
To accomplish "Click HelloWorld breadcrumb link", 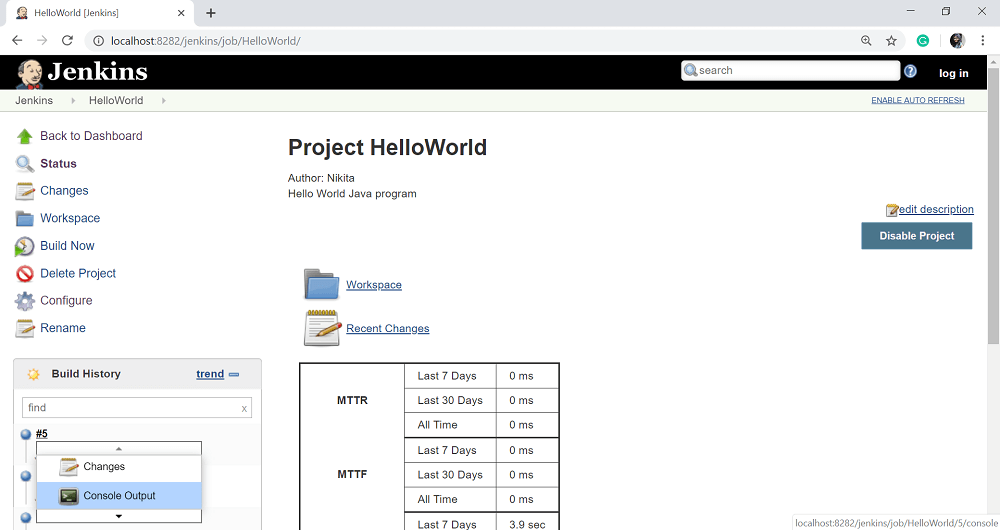I will click(116, 101).
